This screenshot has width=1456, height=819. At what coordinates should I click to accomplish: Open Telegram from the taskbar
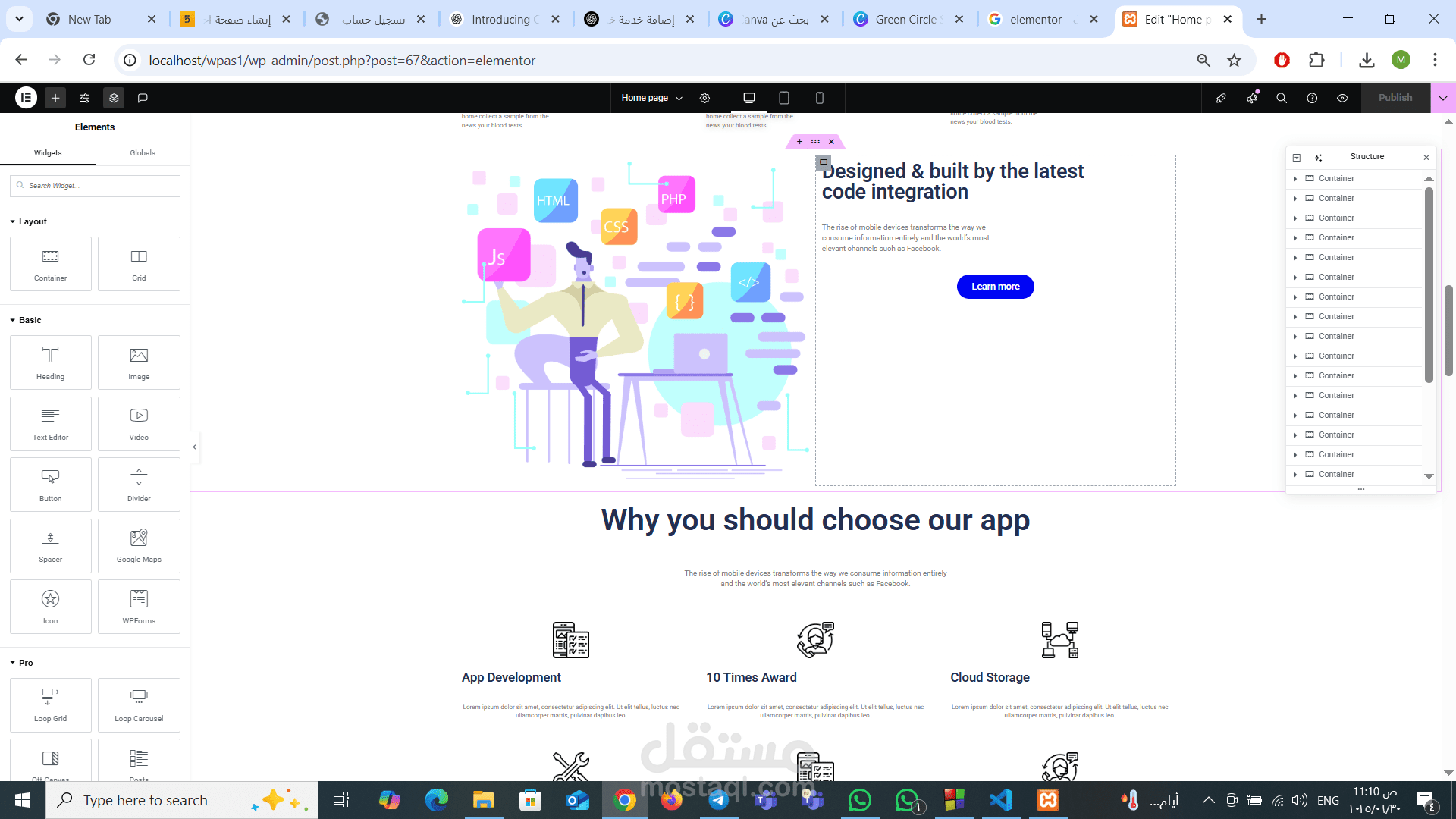coord(718,800)
